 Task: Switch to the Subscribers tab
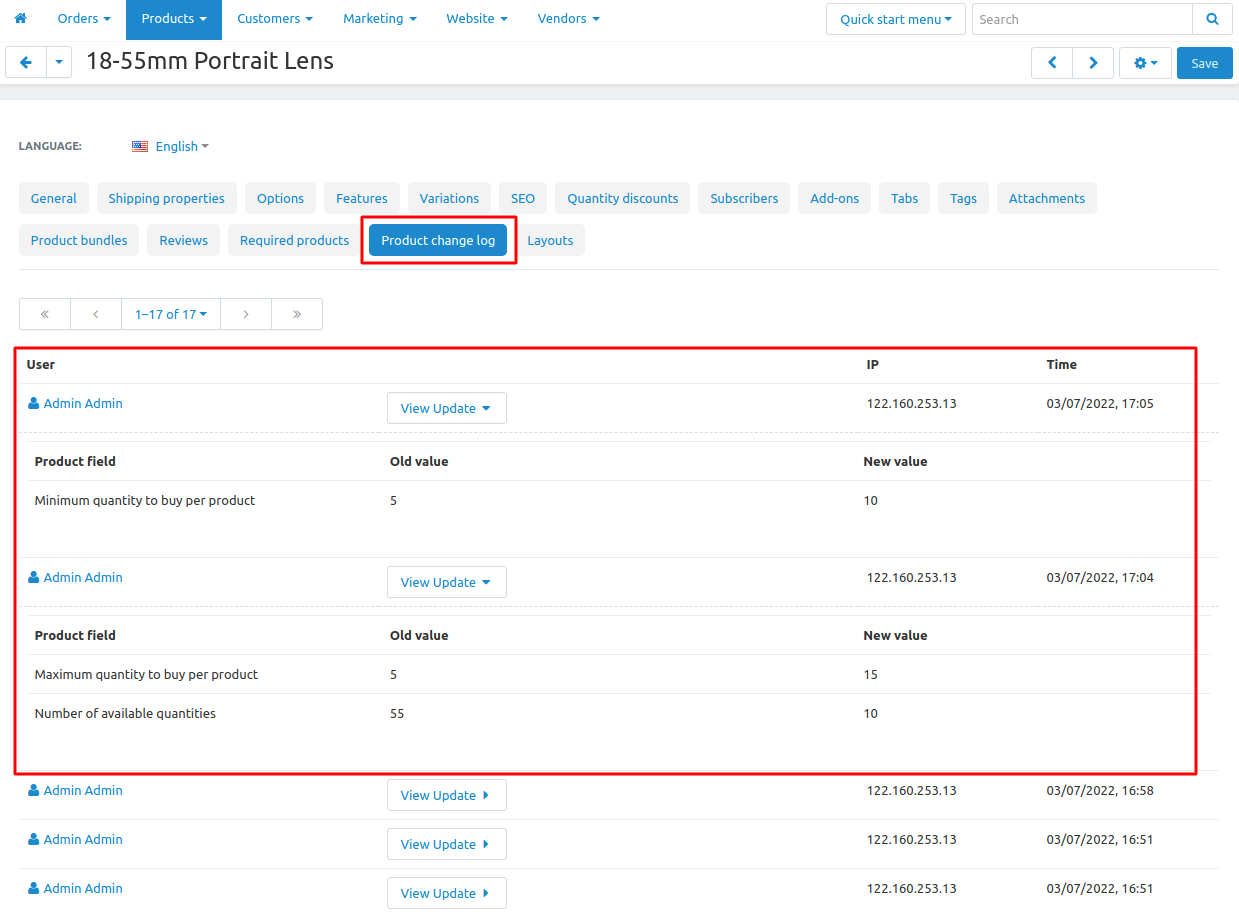744,198
